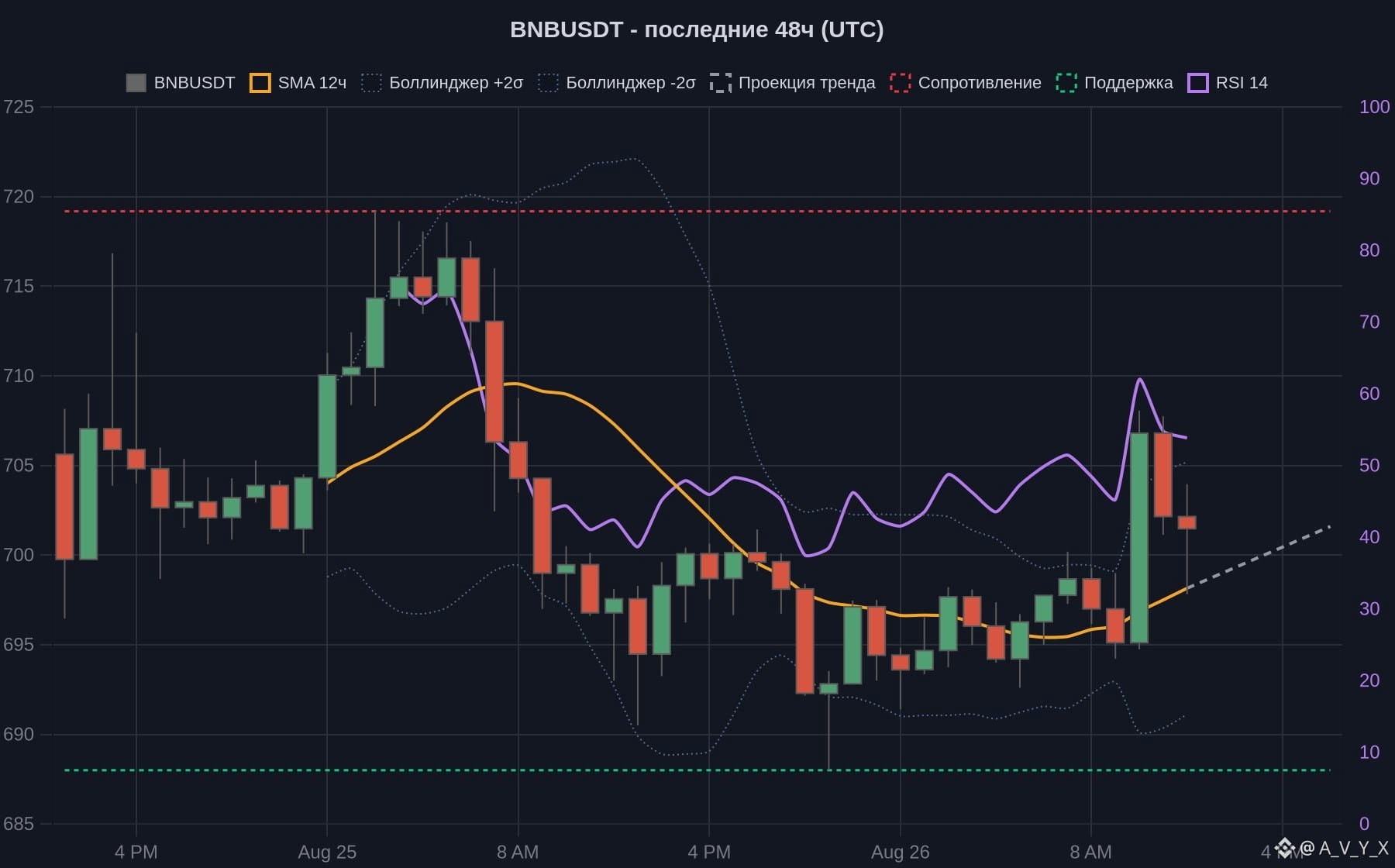Screen dimensions: 1395x868
Task: Click the gray dashed trend projection line
Action: coord(1259,557)
